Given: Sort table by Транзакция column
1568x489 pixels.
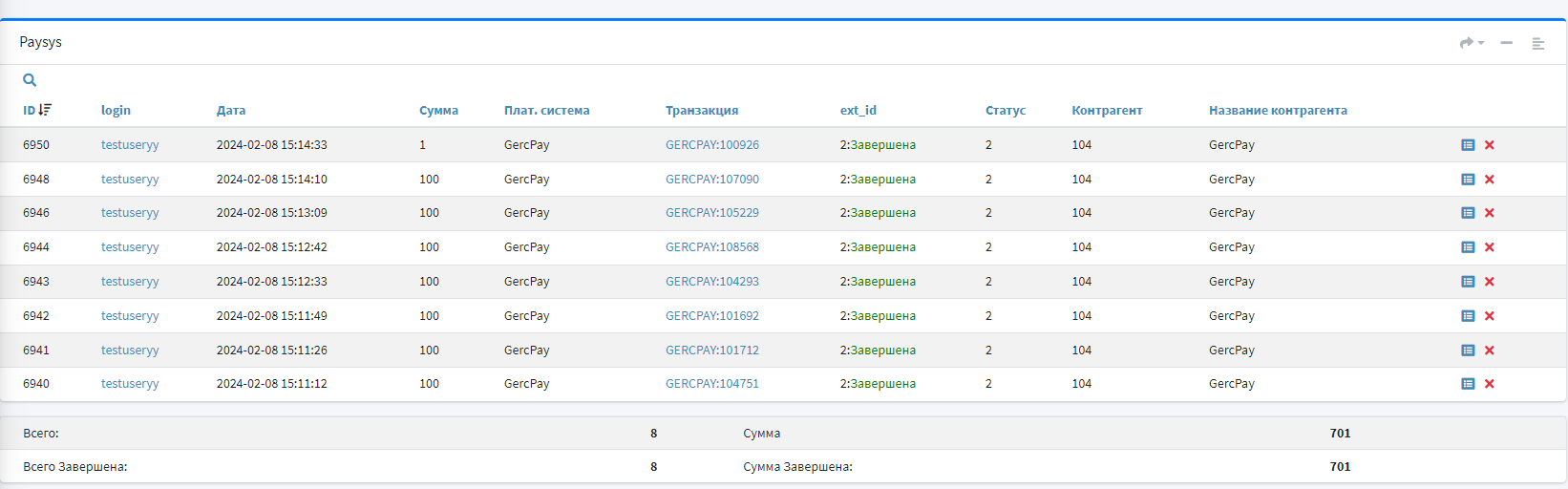Looking at the screenshot, I should (701, 111).
